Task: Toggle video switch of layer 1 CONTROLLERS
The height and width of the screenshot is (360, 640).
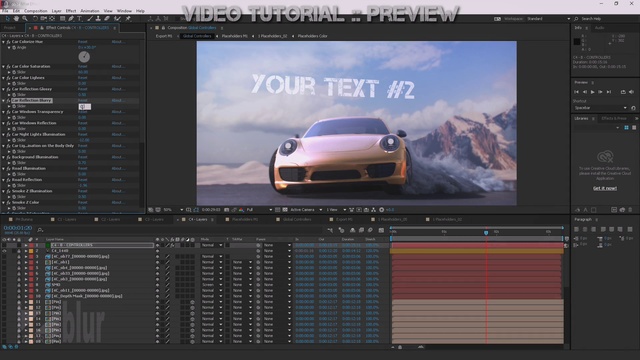Action: tap(4, 245)
